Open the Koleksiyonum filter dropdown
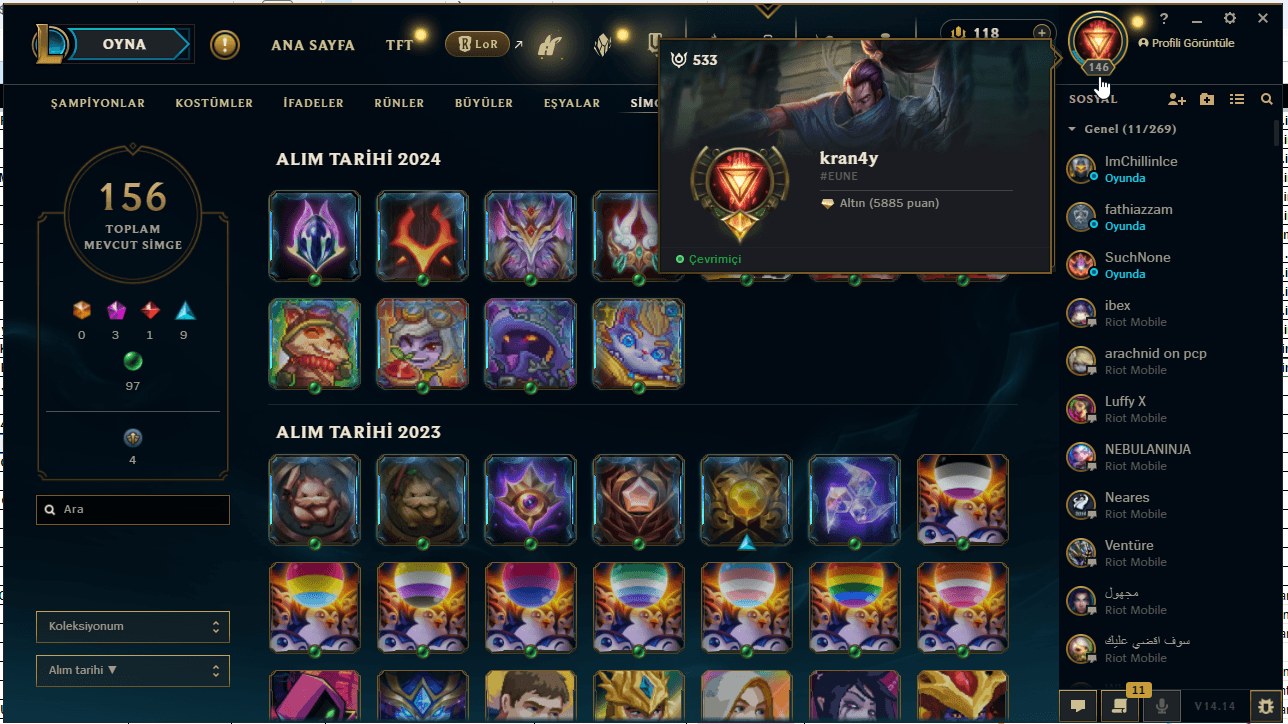The height and width of the screenshot is (724, 1288). pos(133,627)
